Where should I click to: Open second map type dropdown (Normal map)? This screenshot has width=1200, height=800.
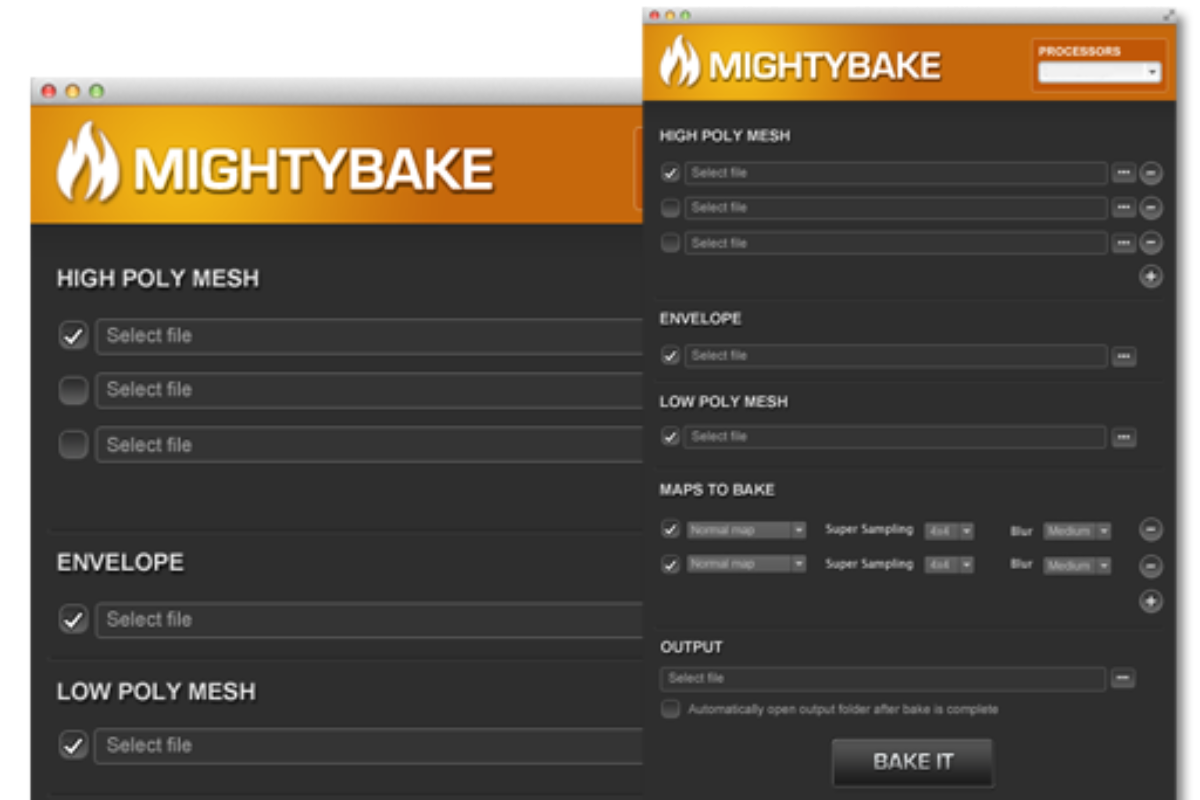pos(746,565)
